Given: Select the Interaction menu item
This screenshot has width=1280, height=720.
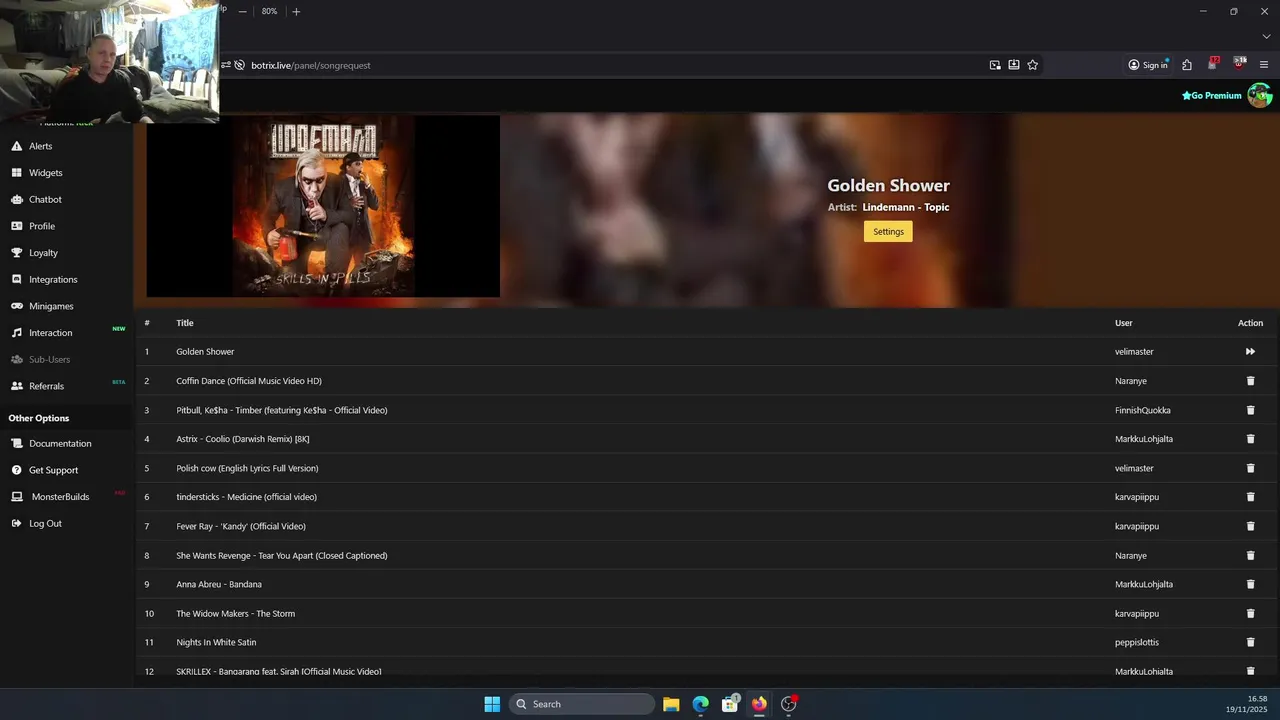Looking at the screenshot, I should pyautogui.click(x=50, y=333).
